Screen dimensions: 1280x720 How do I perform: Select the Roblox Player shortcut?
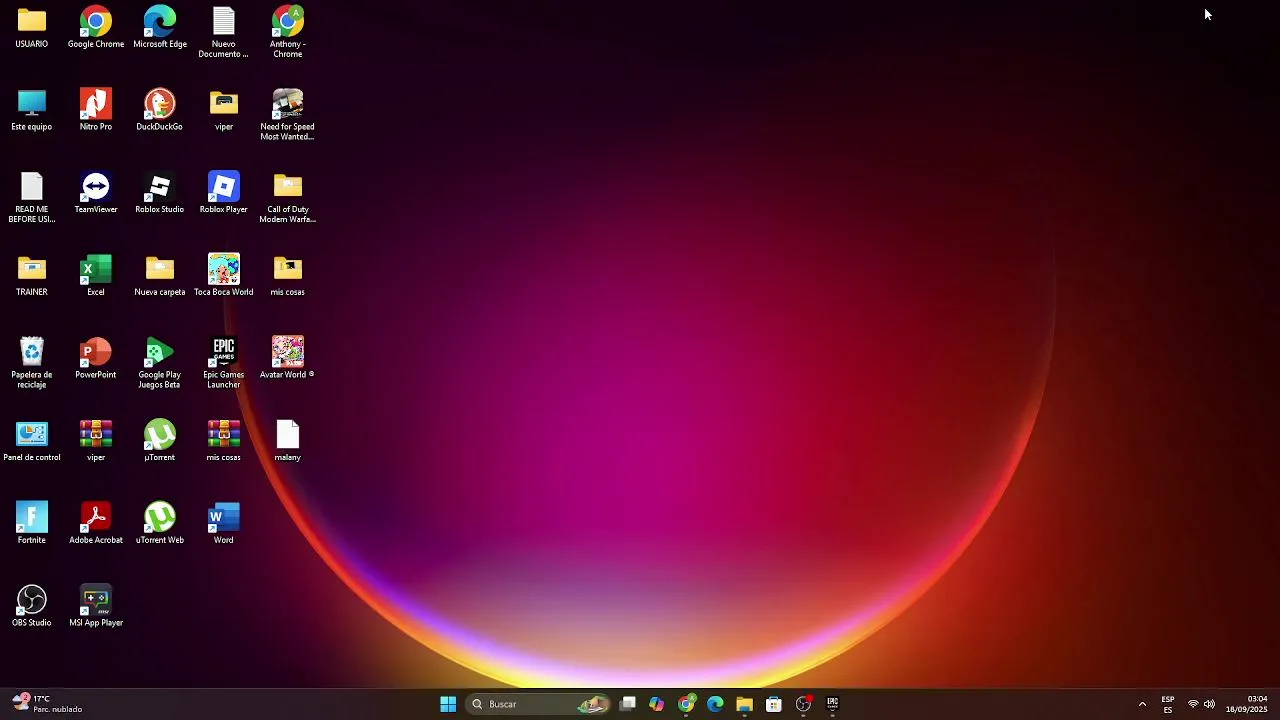[223, 194]
